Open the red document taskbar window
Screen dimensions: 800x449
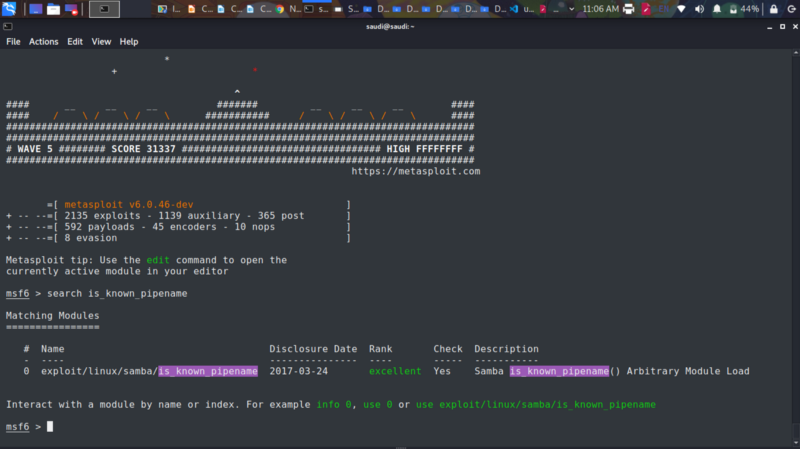pos(549,9)
